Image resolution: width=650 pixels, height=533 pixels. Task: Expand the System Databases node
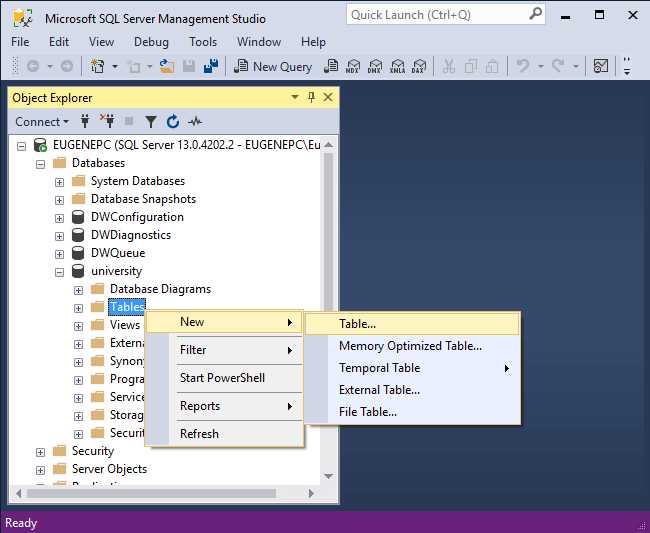[60, 181]
